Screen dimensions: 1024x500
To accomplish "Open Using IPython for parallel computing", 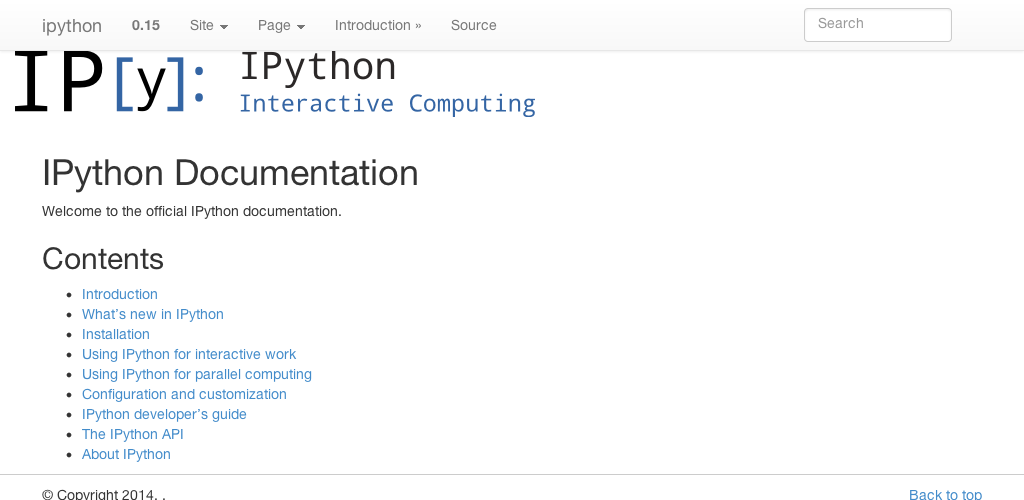I will pyautogui.click(x=197, y=374).
